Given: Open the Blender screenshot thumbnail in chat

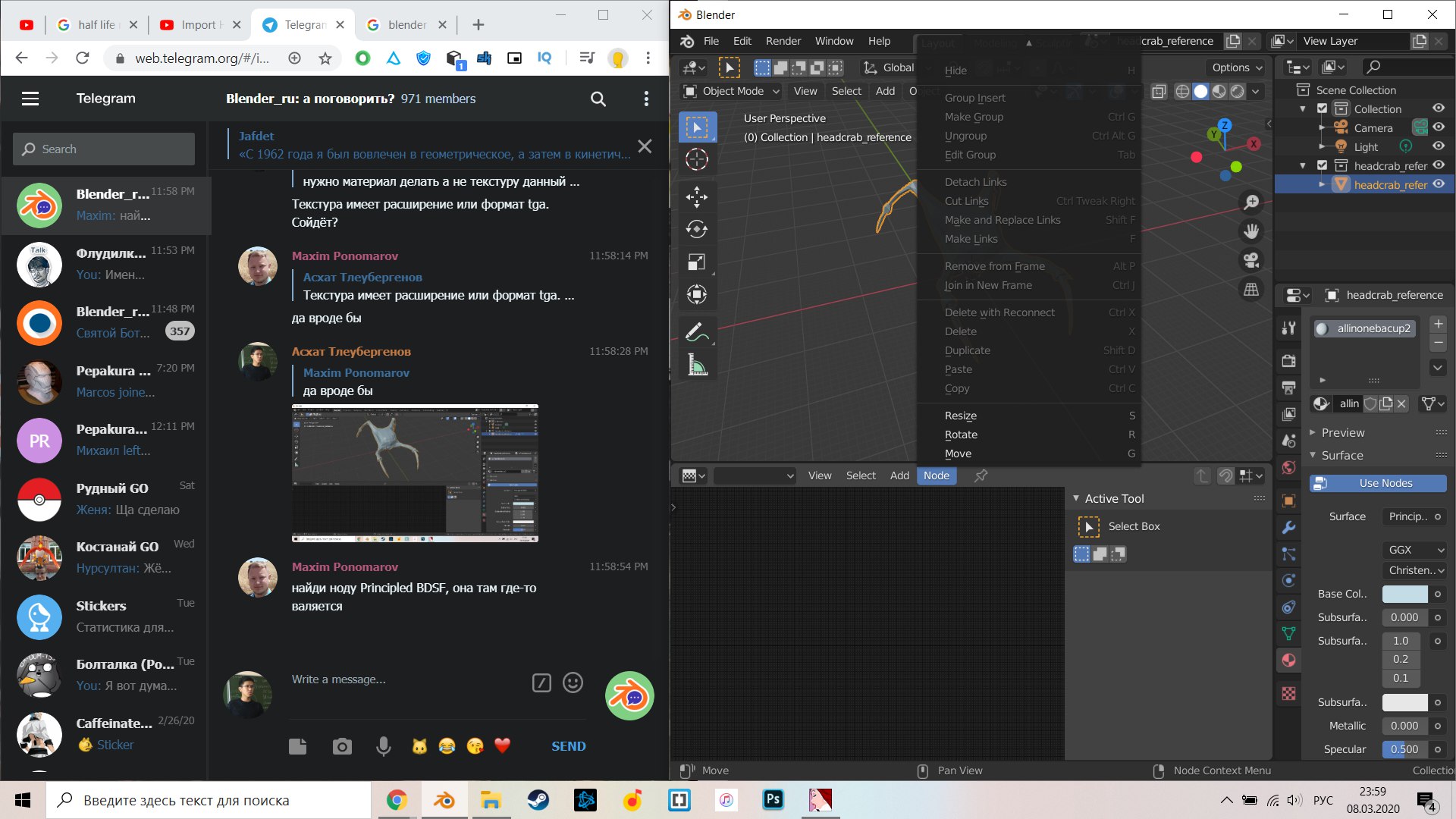Looking at the screenshot, I should coord(415,473).
